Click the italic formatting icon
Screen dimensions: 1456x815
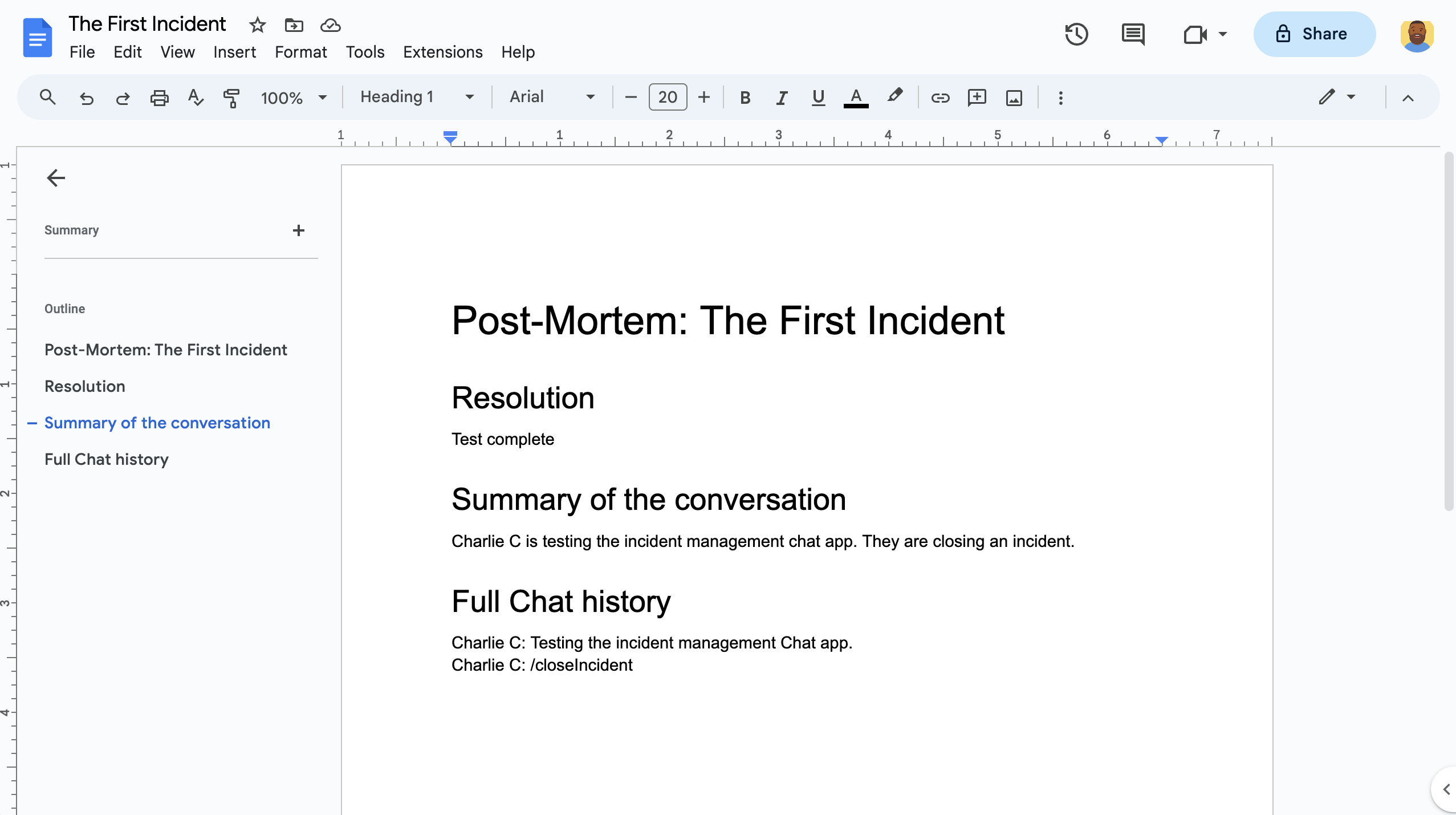780,97
